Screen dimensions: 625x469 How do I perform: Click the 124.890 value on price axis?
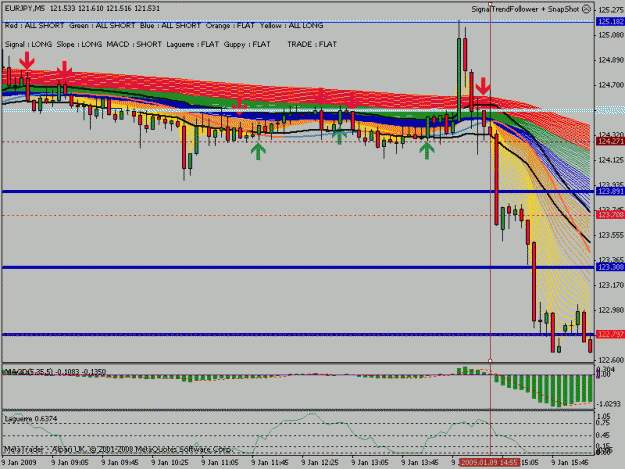point(611,60)
